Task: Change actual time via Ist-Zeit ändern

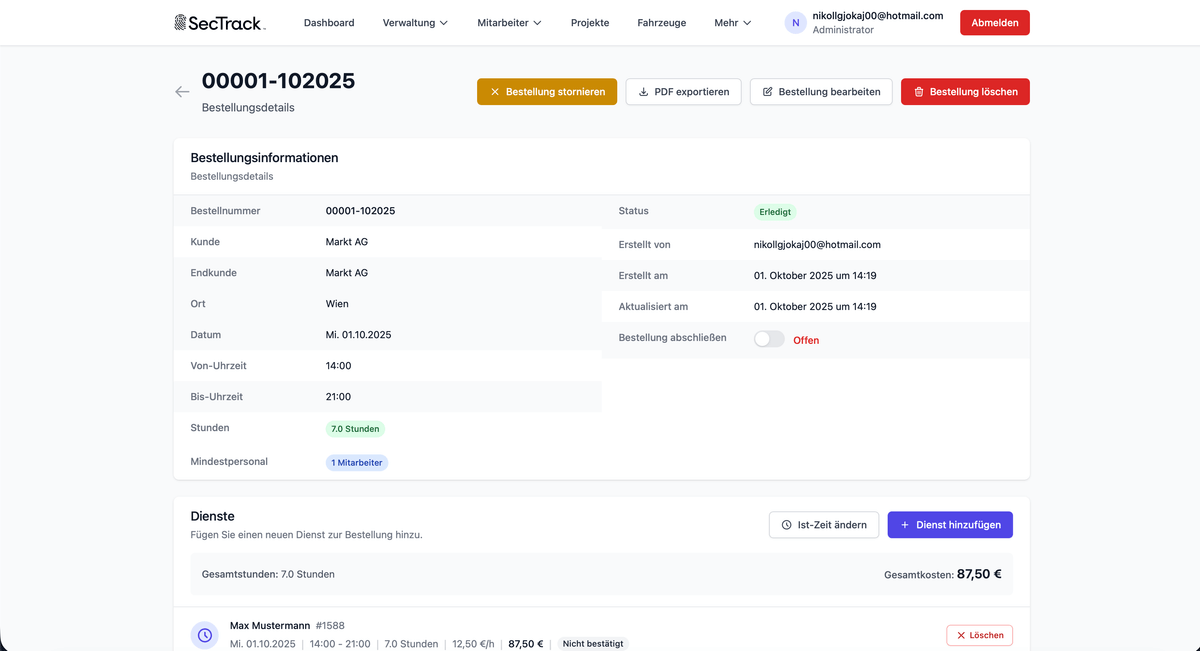Action: click(824, 525)
